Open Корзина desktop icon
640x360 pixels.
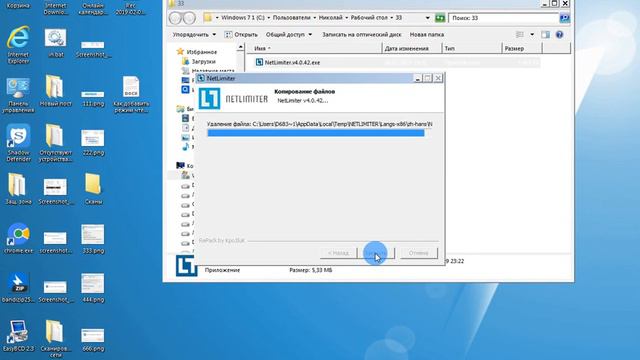pos(18,5)
